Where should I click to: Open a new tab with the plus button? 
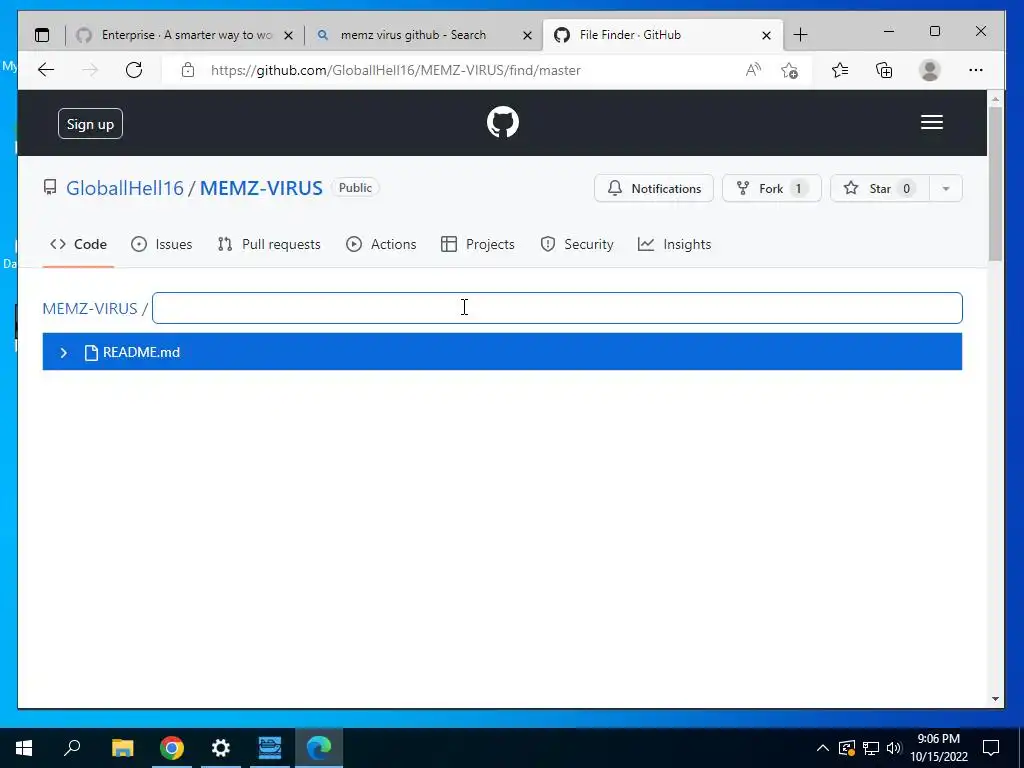click(x=800, y=35)
